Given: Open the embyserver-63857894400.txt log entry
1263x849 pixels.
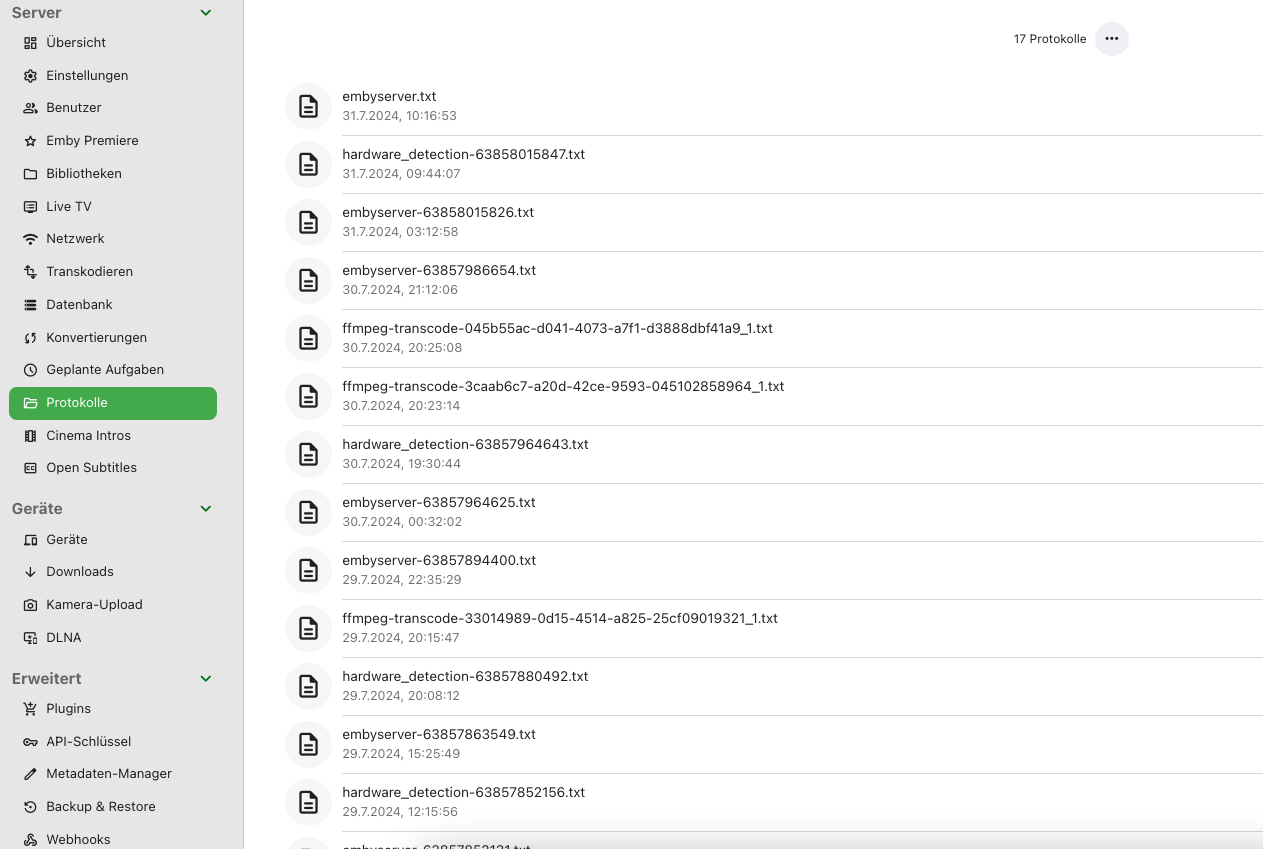Looking at the screenshot, I should (x=774, y=570).
